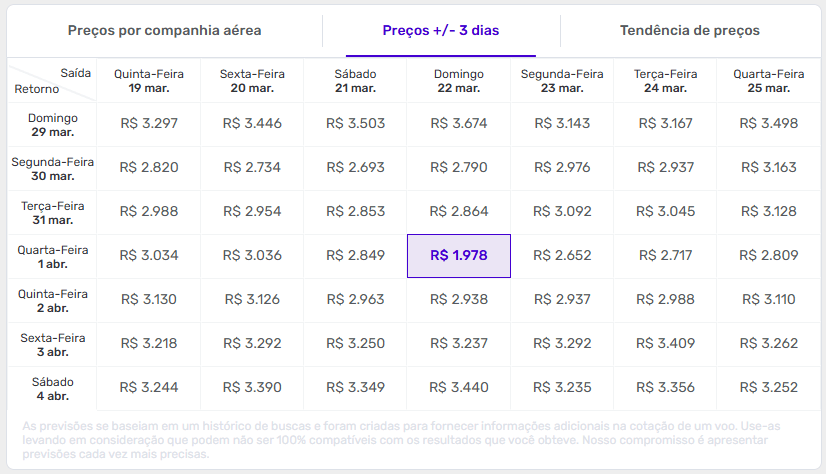The width and height of the screenshot is (826, 474).
Task: Choose the R$ 2.734 fare
Action: click(252, 168)
